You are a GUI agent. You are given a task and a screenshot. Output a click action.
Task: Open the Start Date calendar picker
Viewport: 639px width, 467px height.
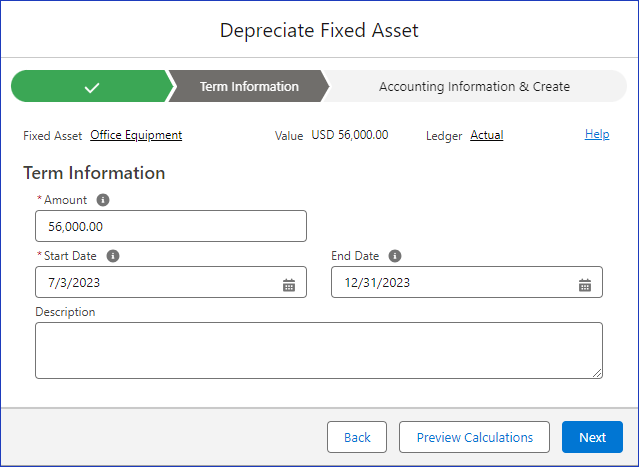(x=289, y=285)
